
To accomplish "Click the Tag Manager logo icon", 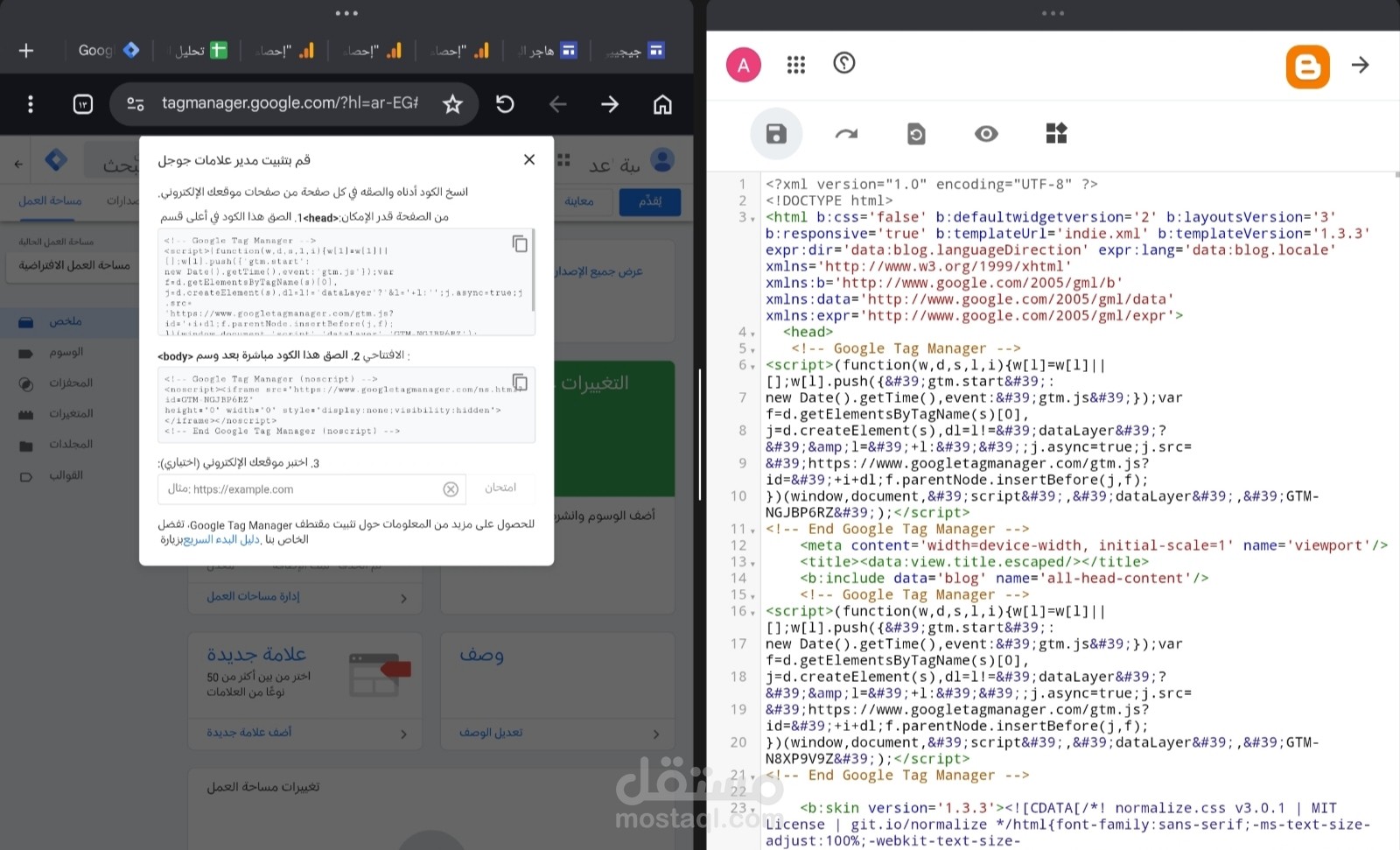I will 56,160.
